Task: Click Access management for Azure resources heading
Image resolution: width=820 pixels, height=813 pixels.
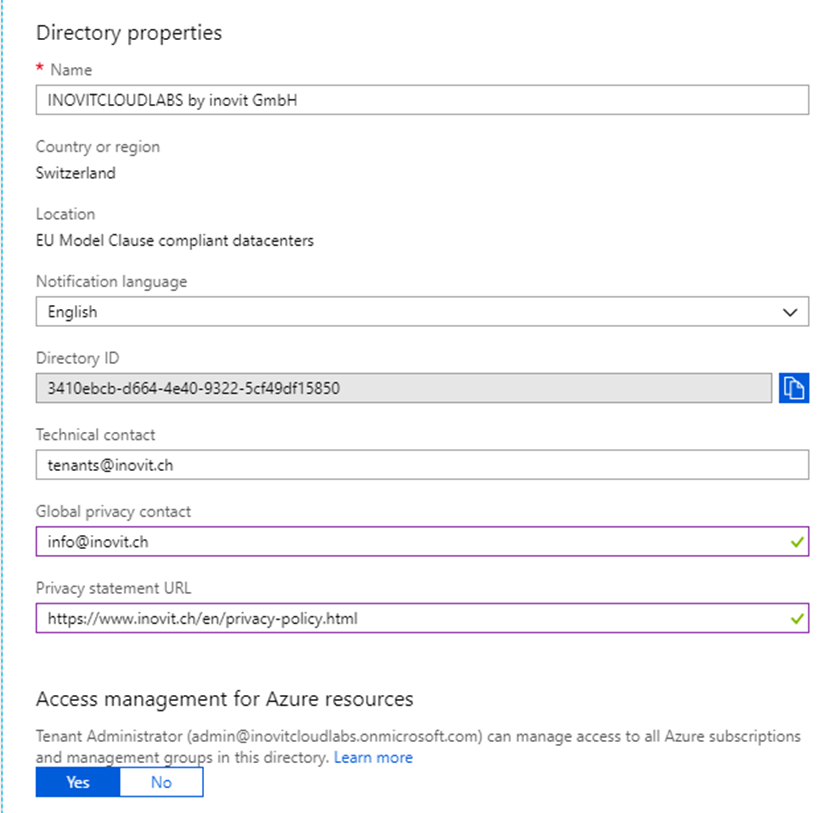Action: (x=225, y=699)
